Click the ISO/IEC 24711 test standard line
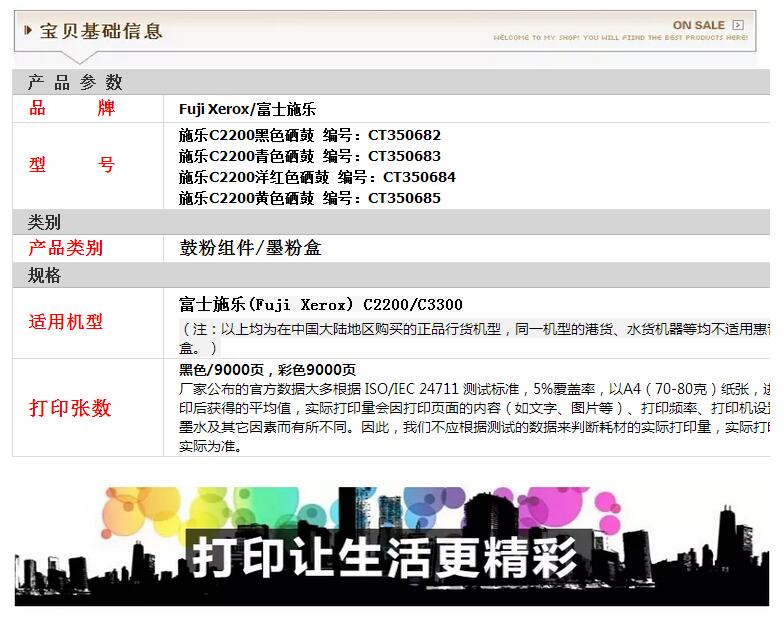Viewport: 784px width, 617px height. coord(474,389)
